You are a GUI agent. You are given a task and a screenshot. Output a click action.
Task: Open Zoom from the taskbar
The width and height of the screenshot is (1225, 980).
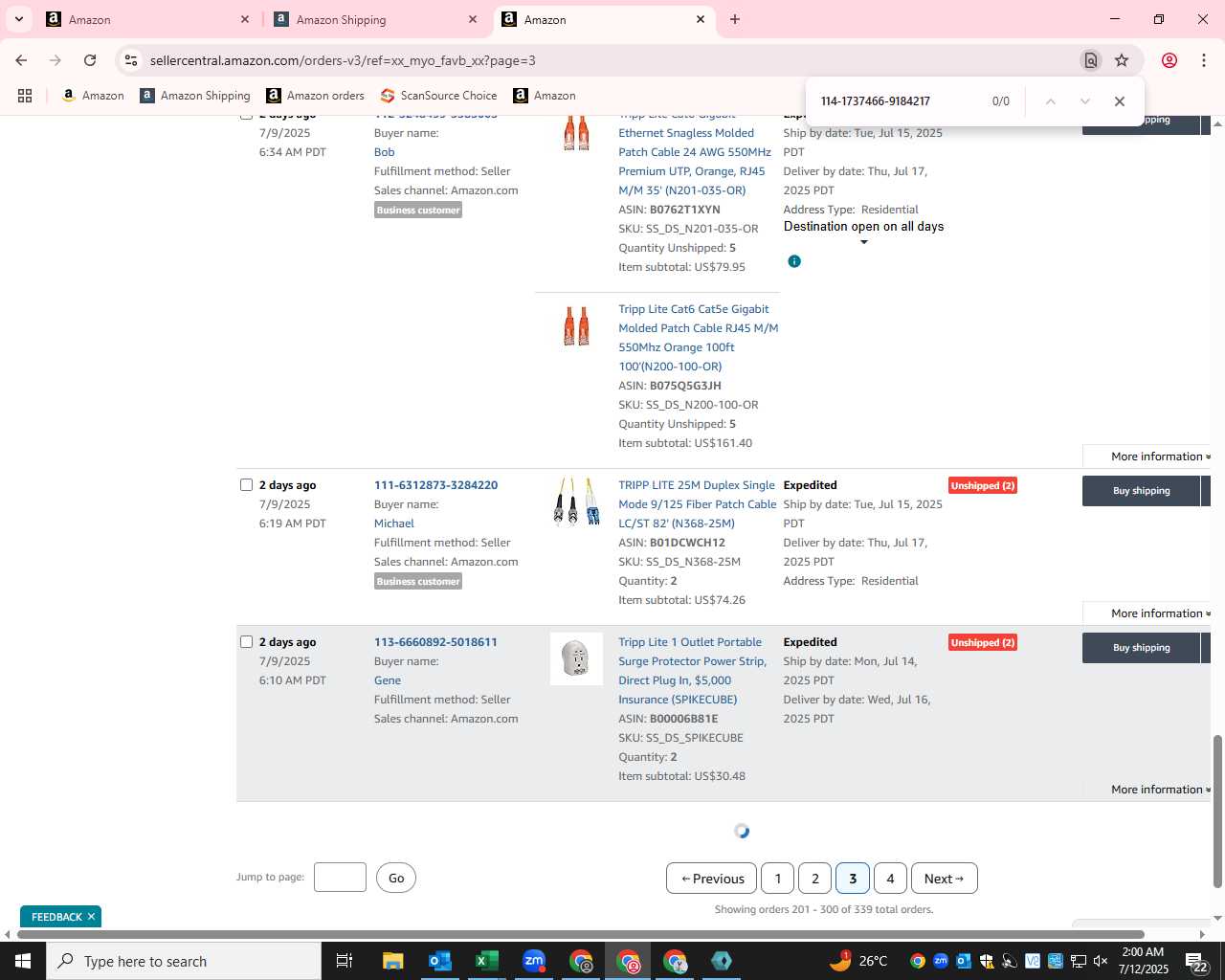[x=533, y=961]
